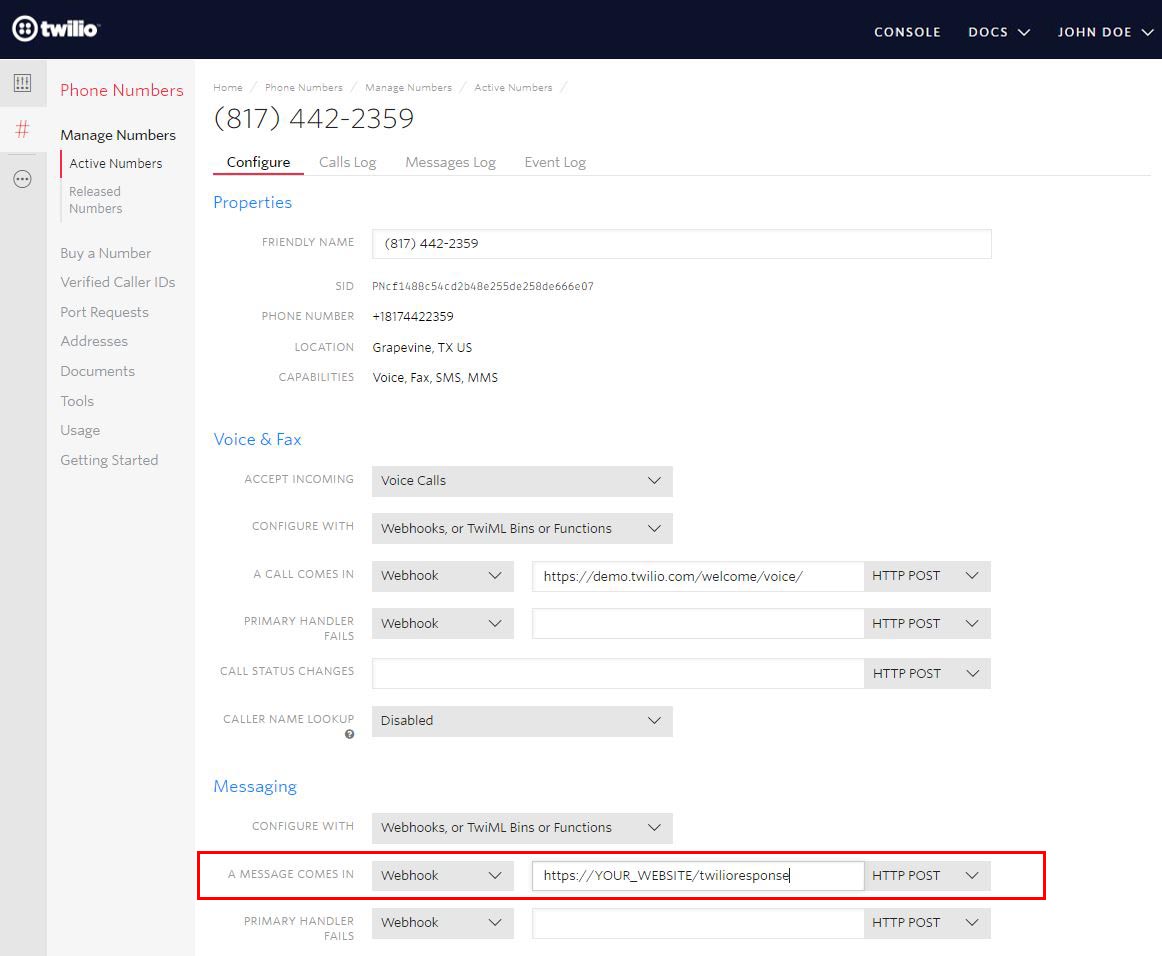Open Call Status Changes HTTP POST dropdown
1162x956 pixels.
pos(927,674)
